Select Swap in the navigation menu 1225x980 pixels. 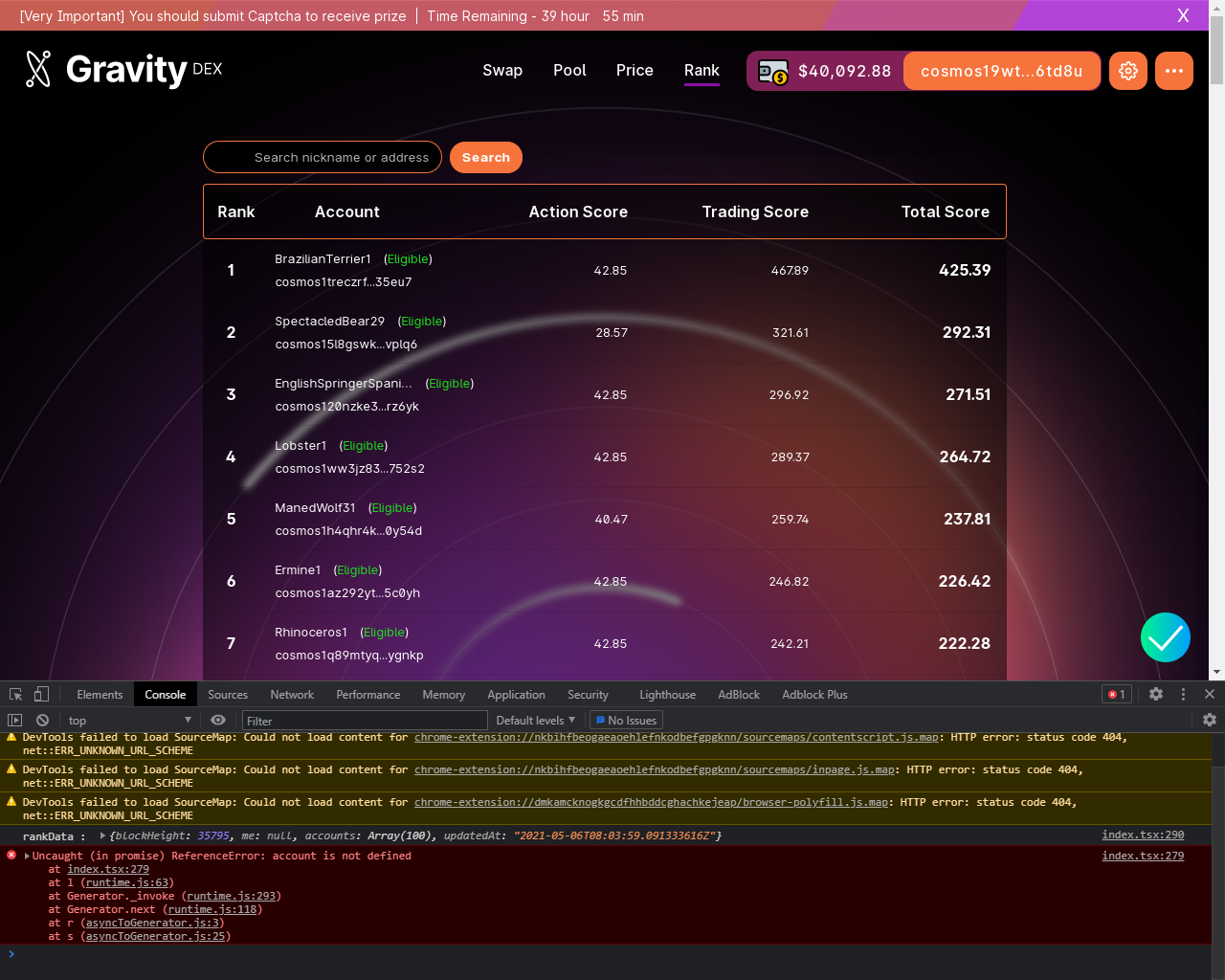[x=502, y=70]
